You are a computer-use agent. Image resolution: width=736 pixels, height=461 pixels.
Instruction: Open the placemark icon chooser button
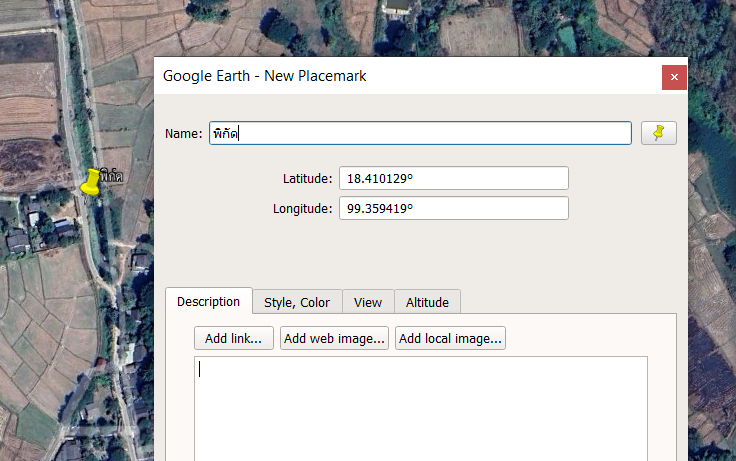coord(658,133)
